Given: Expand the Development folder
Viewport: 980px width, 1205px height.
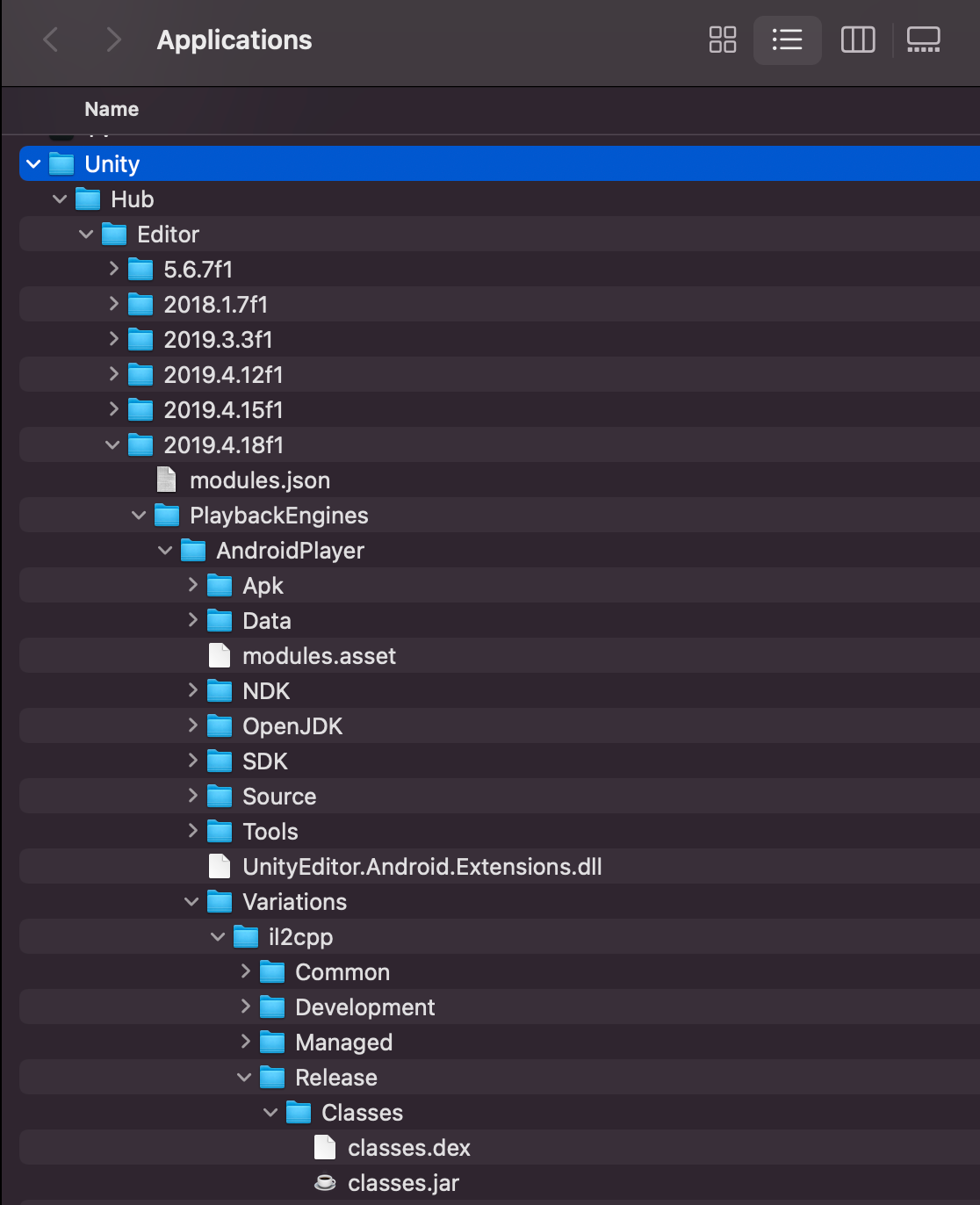Looking at the screenshot, I should click(245, 1007).
